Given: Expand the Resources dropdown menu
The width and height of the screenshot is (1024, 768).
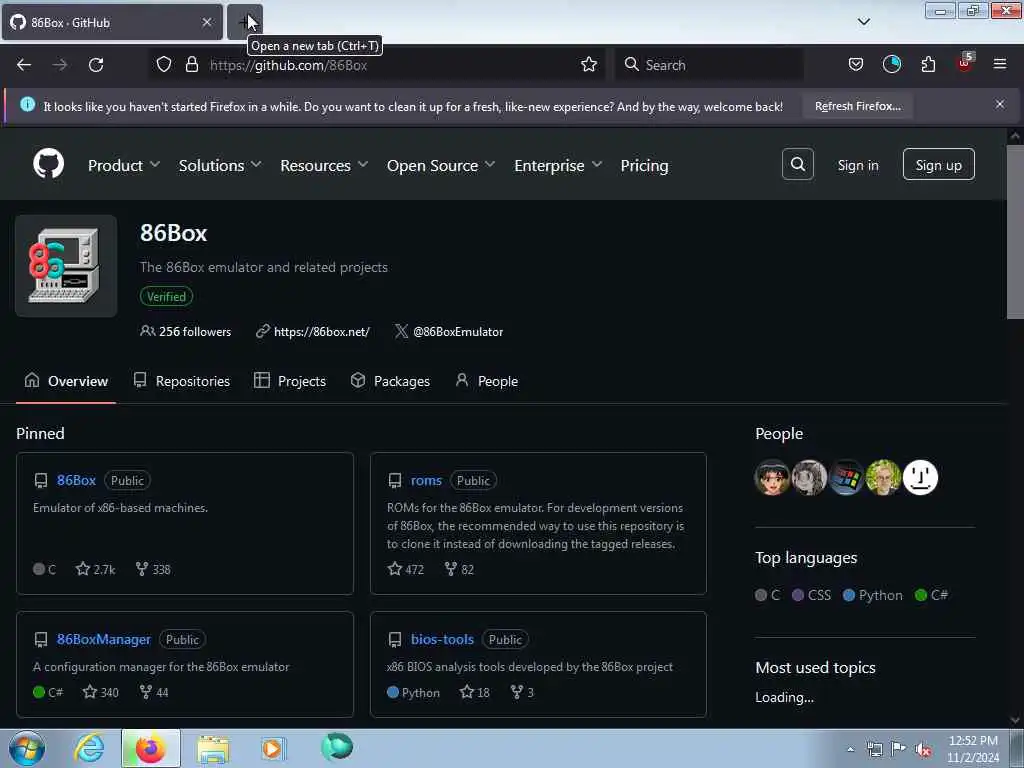Looking at the screenshot, I should 324,165.
